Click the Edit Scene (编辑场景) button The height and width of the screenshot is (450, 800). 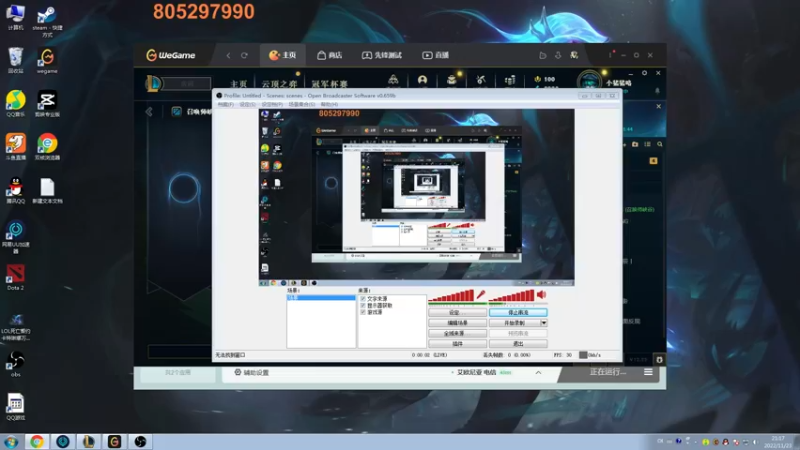click(457, 323)
